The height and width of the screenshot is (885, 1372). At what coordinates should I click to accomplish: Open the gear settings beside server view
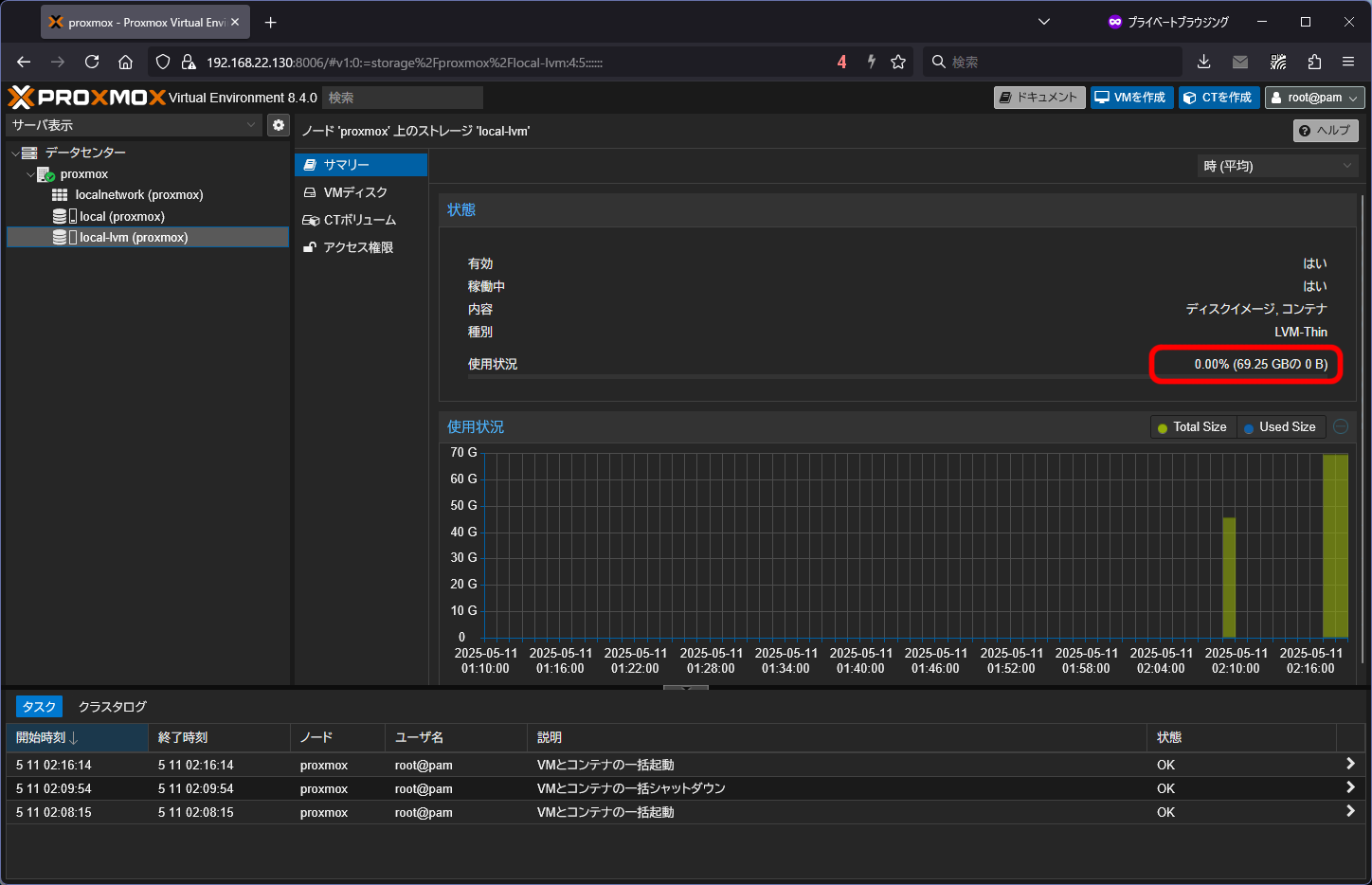pyautogui.click(x=278, y=125)
